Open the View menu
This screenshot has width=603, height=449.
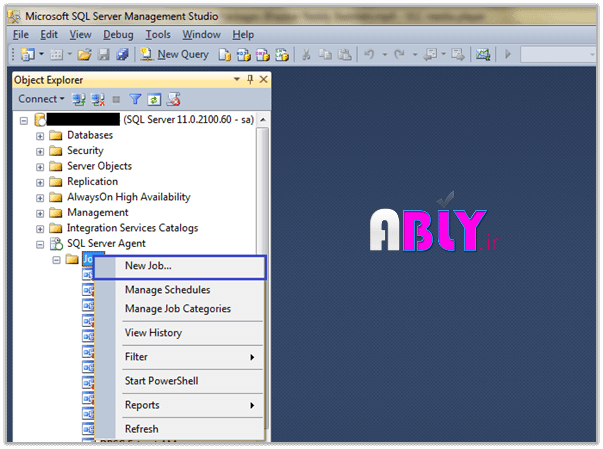80,35
